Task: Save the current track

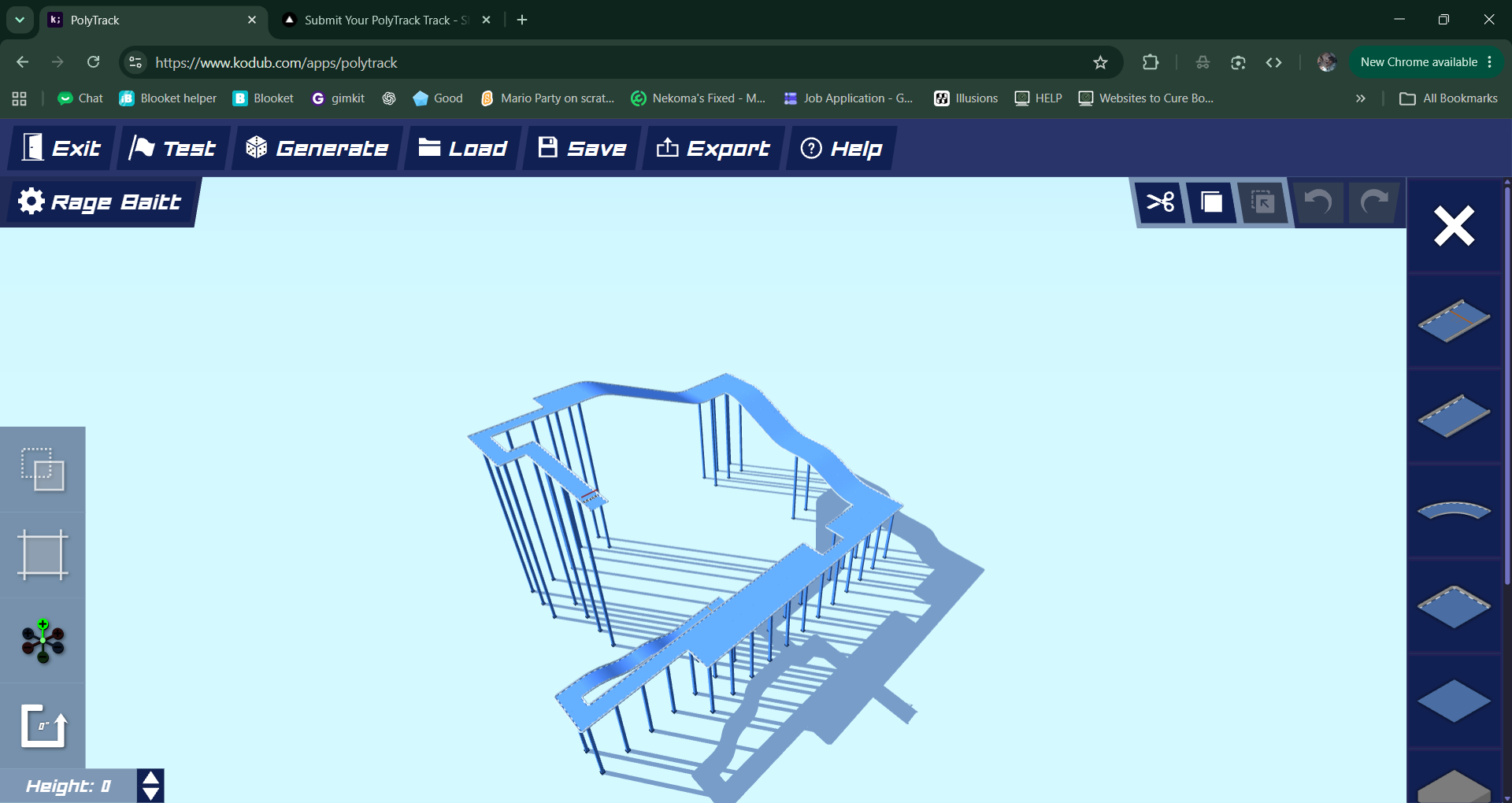Action: tap(582, 148)
